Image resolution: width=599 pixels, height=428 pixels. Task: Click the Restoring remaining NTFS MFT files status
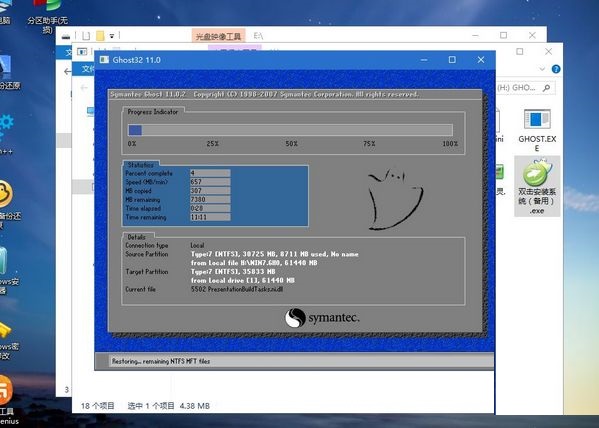(x=161, y=361)
